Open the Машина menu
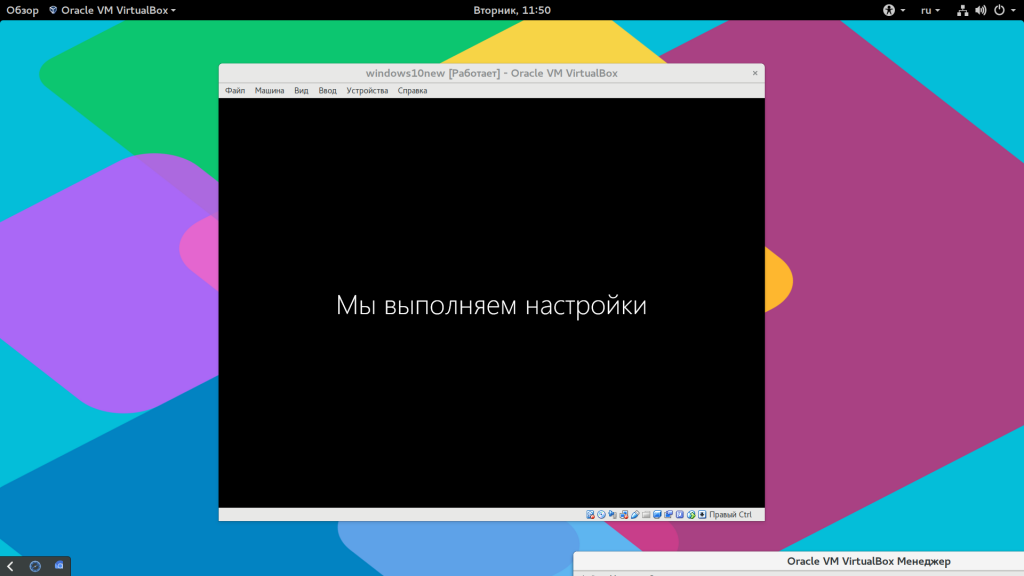This screenshot has width=1024, height=576. (269, 91)
